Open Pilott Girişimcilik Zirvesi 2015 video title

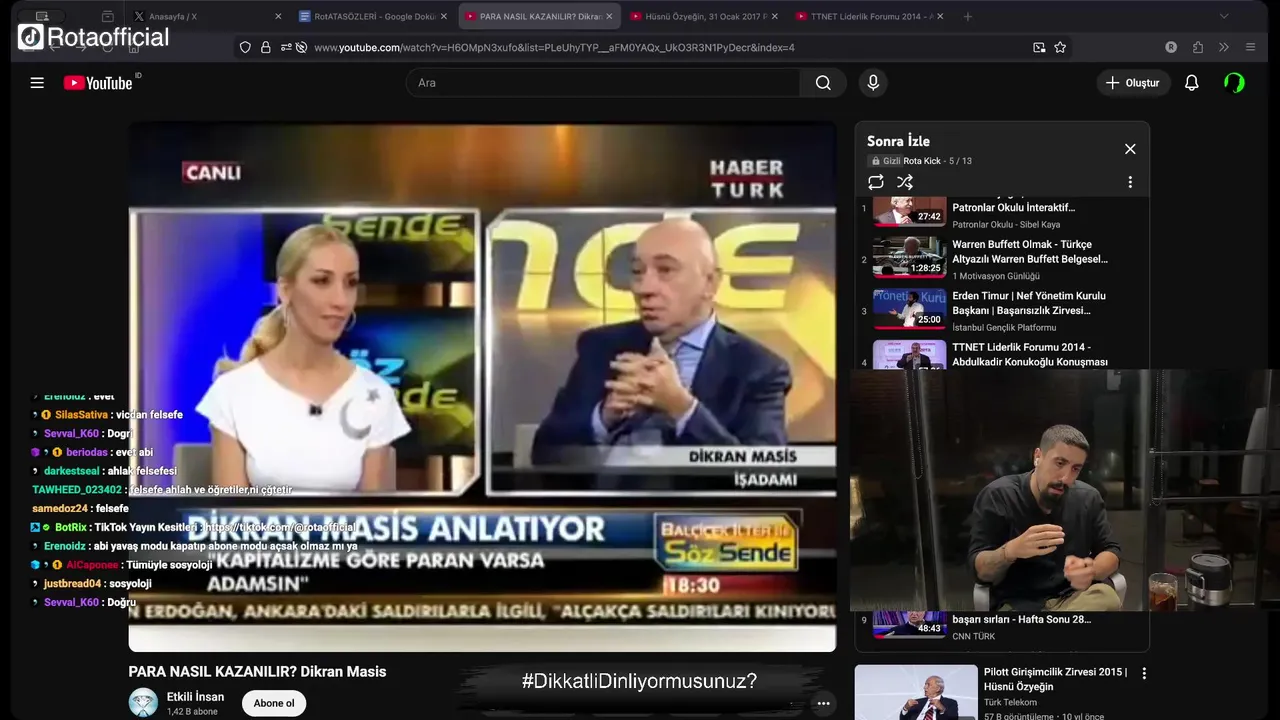pyautogui.click(x=1055, y=679)
